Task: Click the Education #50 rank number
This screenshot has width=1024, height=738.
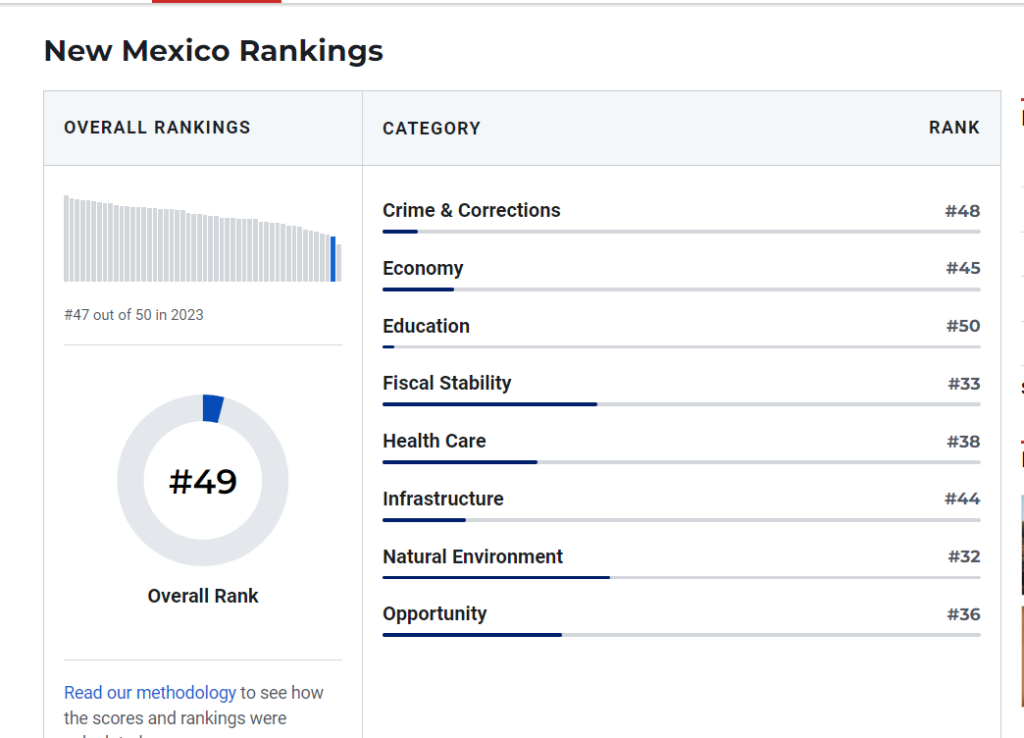Action: pos(962,326)
